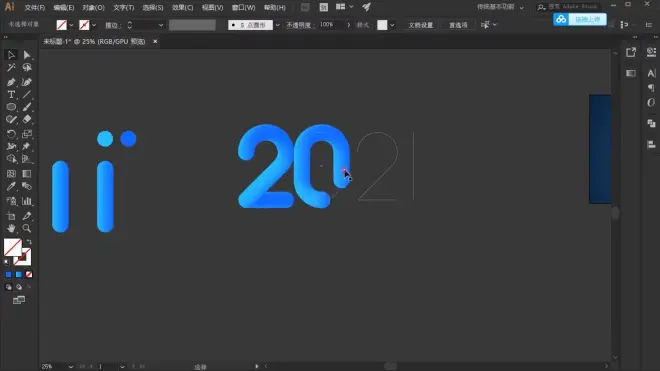Swap fill and stroke colors
The image size is (660, 371).
tap(29, 242)
